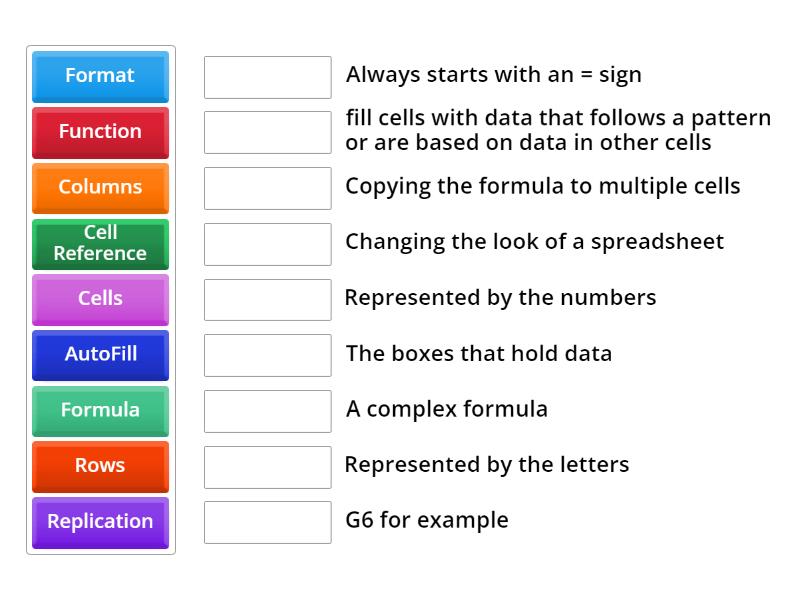
Task: Click the blue Format tile
Action: 100,76
